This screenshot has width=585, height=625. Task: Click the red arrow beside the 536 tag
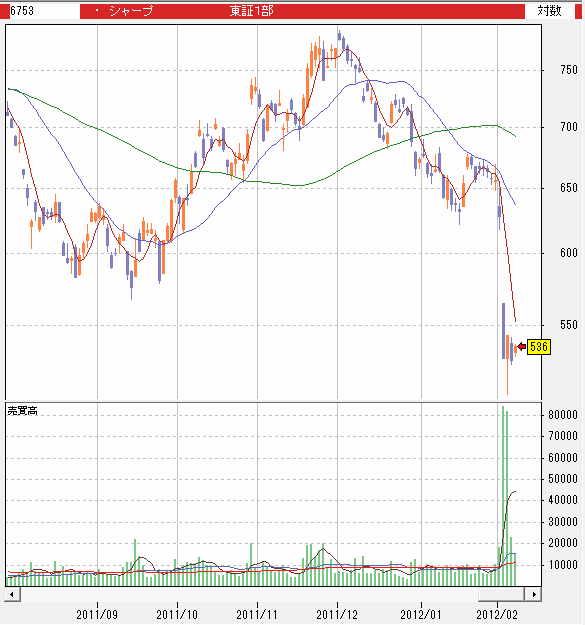(x=521, y=346)
